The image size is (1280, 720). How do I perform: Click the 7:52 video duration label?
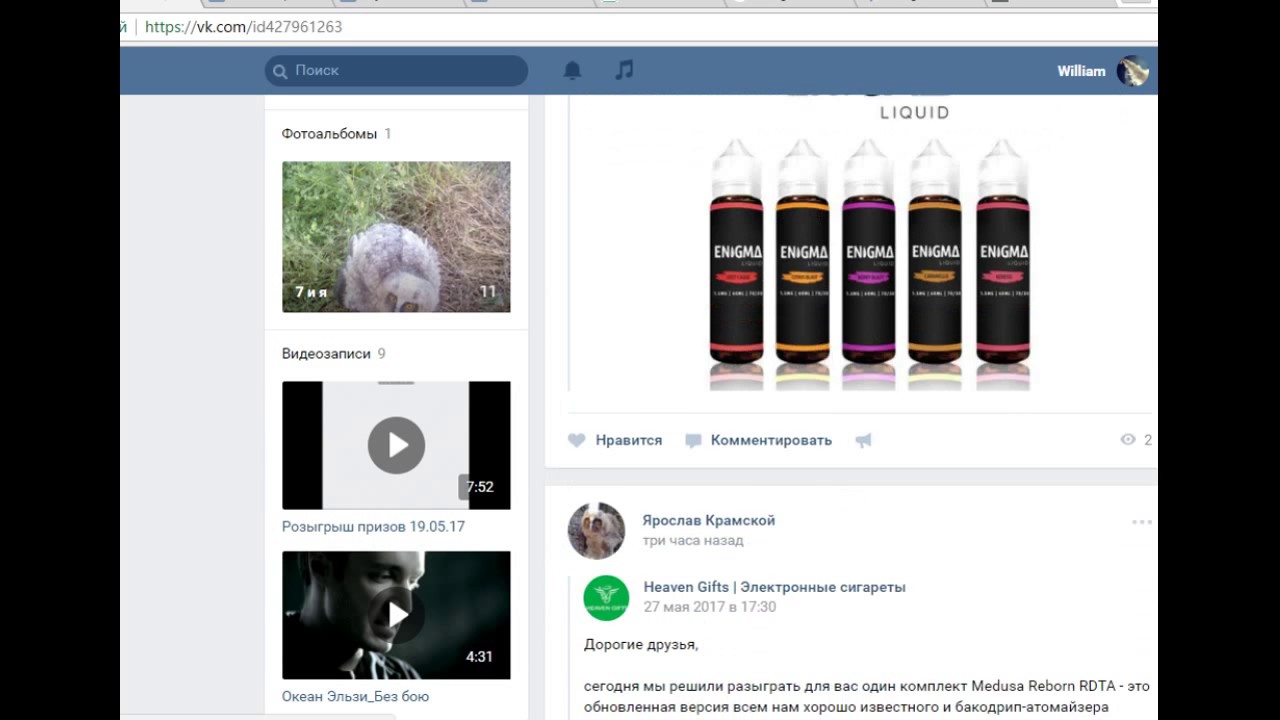[x=480, y=487]
